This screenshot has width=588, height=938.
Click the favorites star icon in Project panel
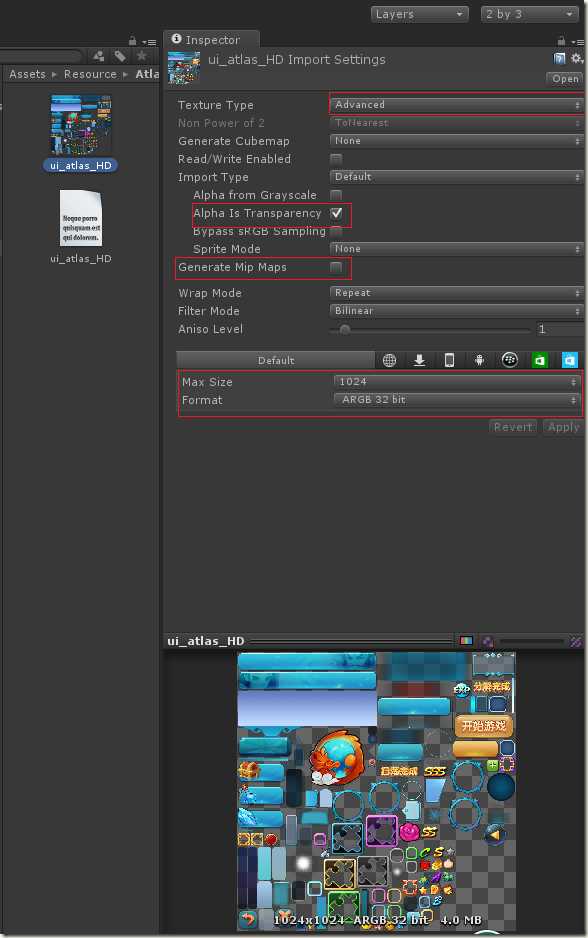(142, 56)
